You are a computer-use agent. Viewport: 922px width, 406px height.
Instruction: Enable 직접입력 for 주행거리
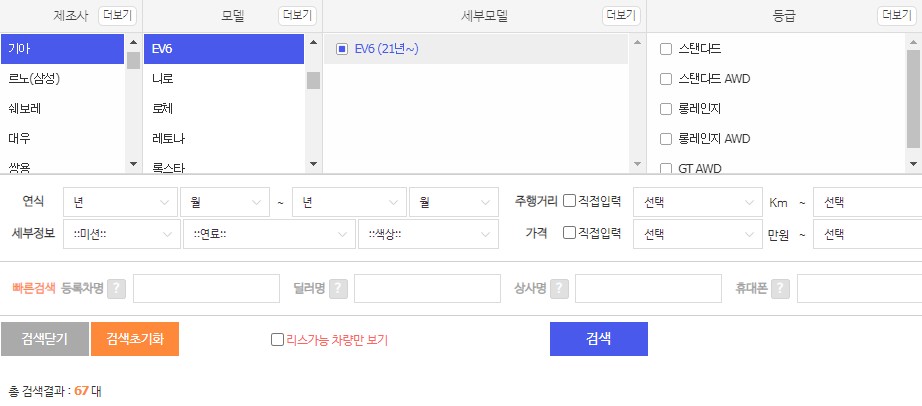569,201
